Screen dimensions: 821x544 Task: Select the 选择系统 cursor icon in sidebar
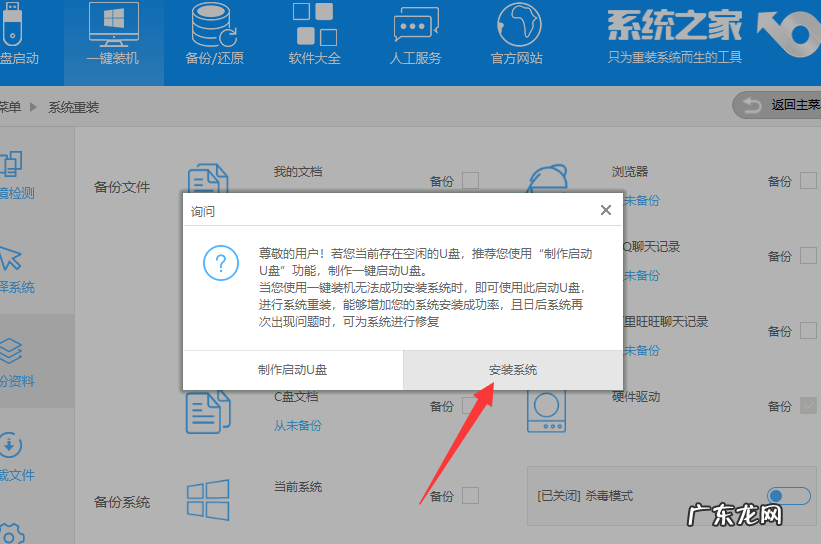click(x=10, y=258)
